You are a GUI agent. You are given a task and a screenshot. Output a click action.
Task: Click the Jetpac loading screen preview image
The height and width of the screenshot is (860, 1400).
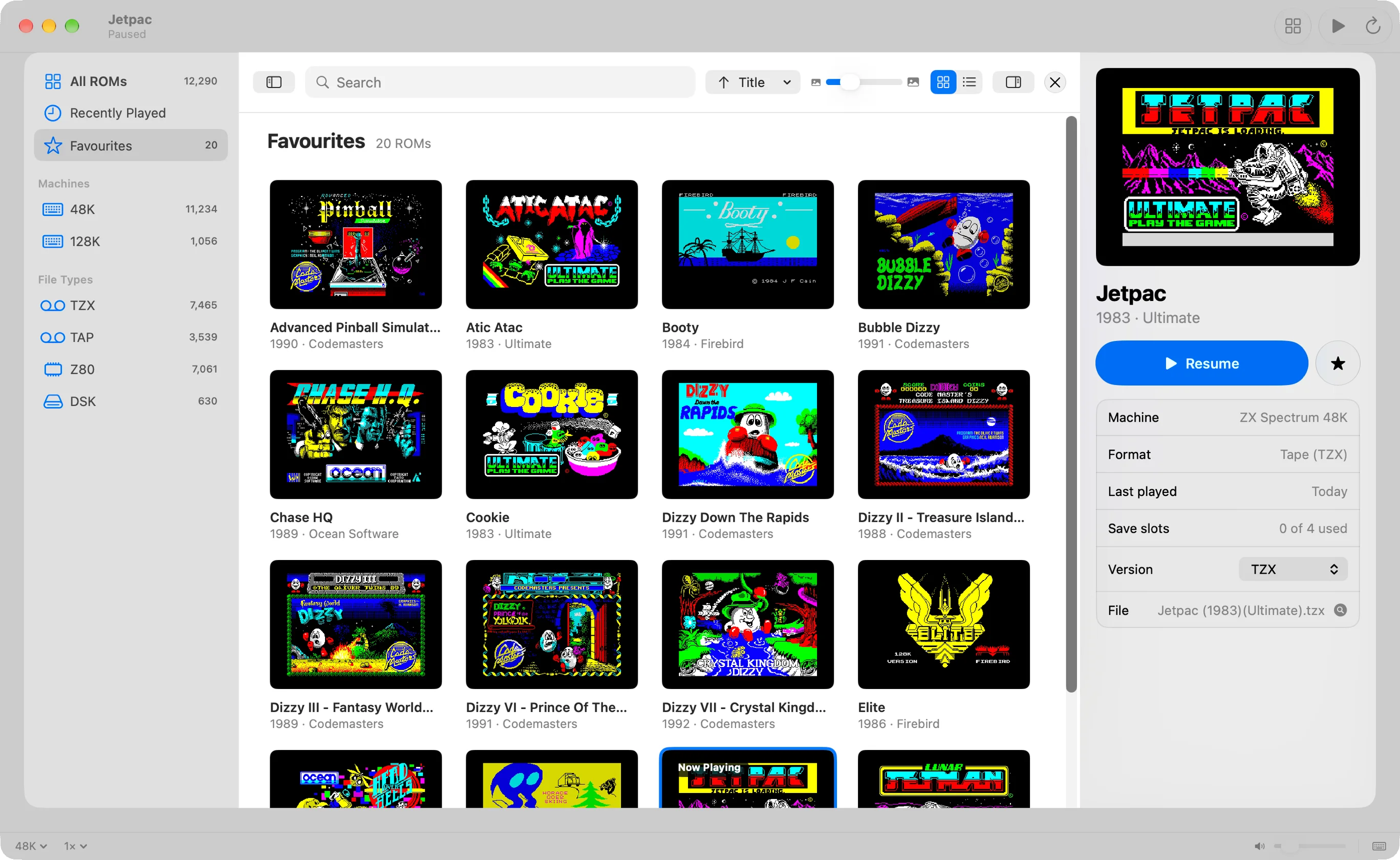point(1227,167)
